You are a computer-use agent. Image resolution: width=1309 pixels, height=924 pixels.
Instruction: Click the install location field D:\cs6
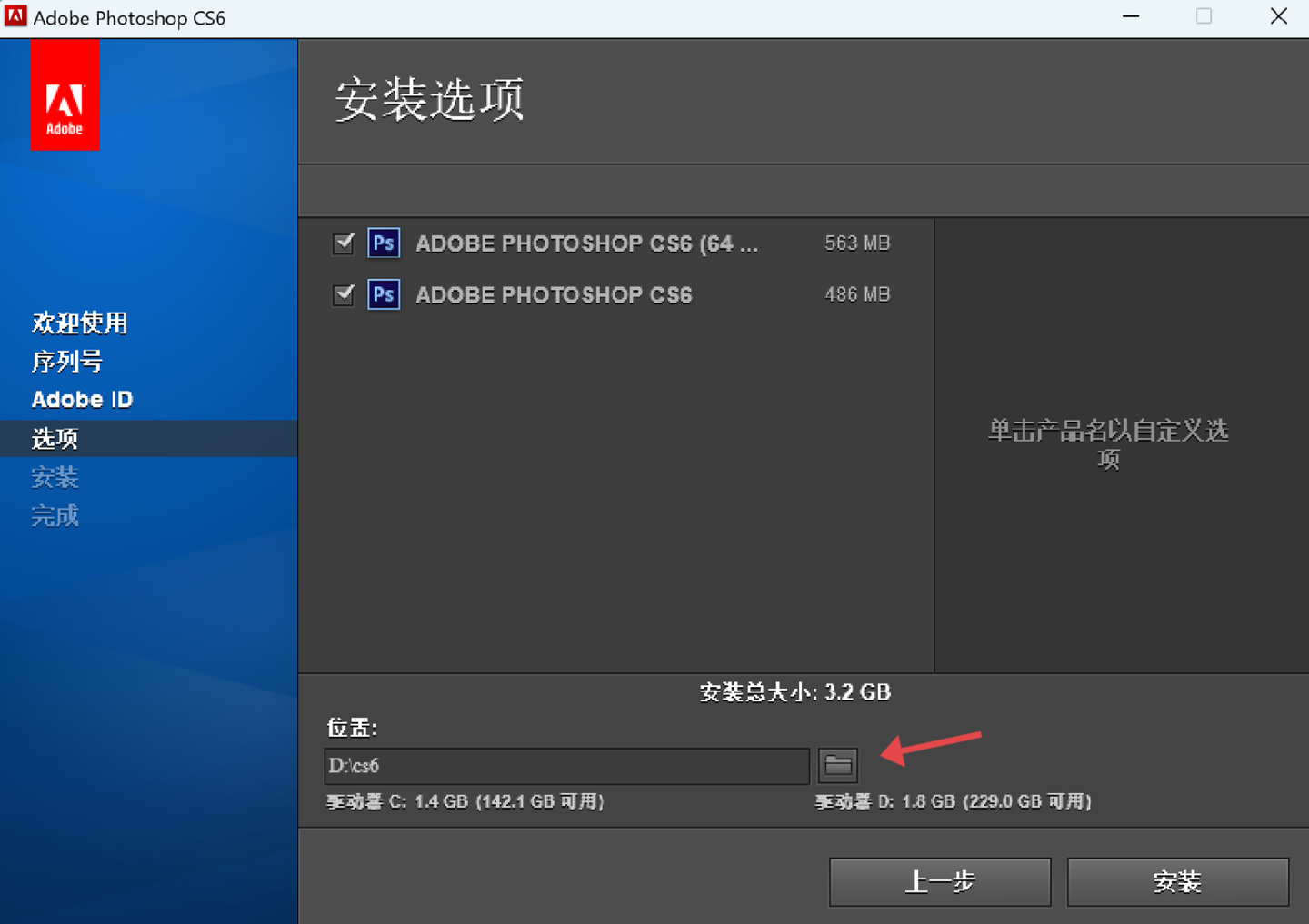pos(566,766)
